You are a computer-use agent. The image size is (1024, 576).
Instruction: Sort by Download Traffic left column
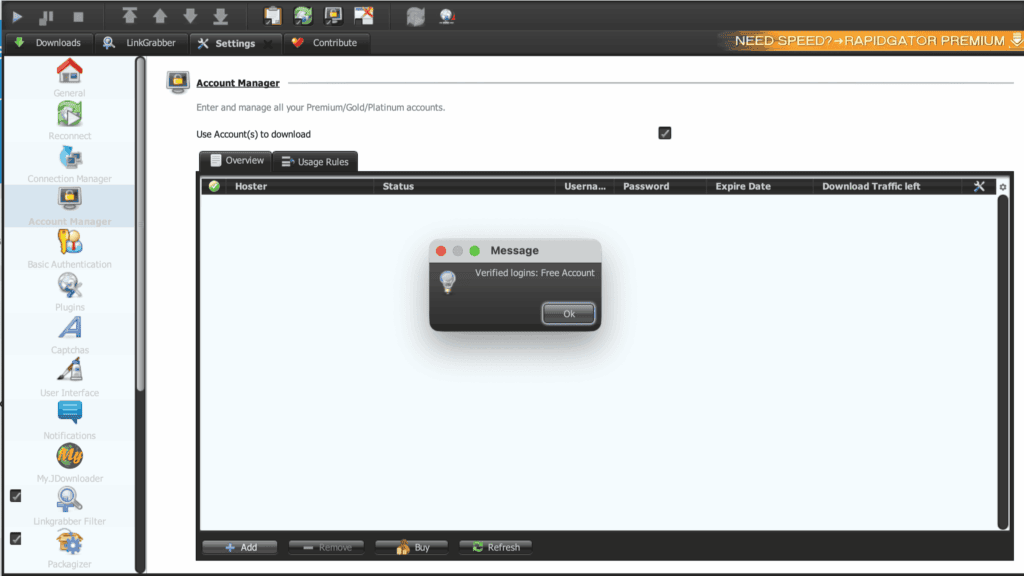pyautogui.click(x=888, y=186)
